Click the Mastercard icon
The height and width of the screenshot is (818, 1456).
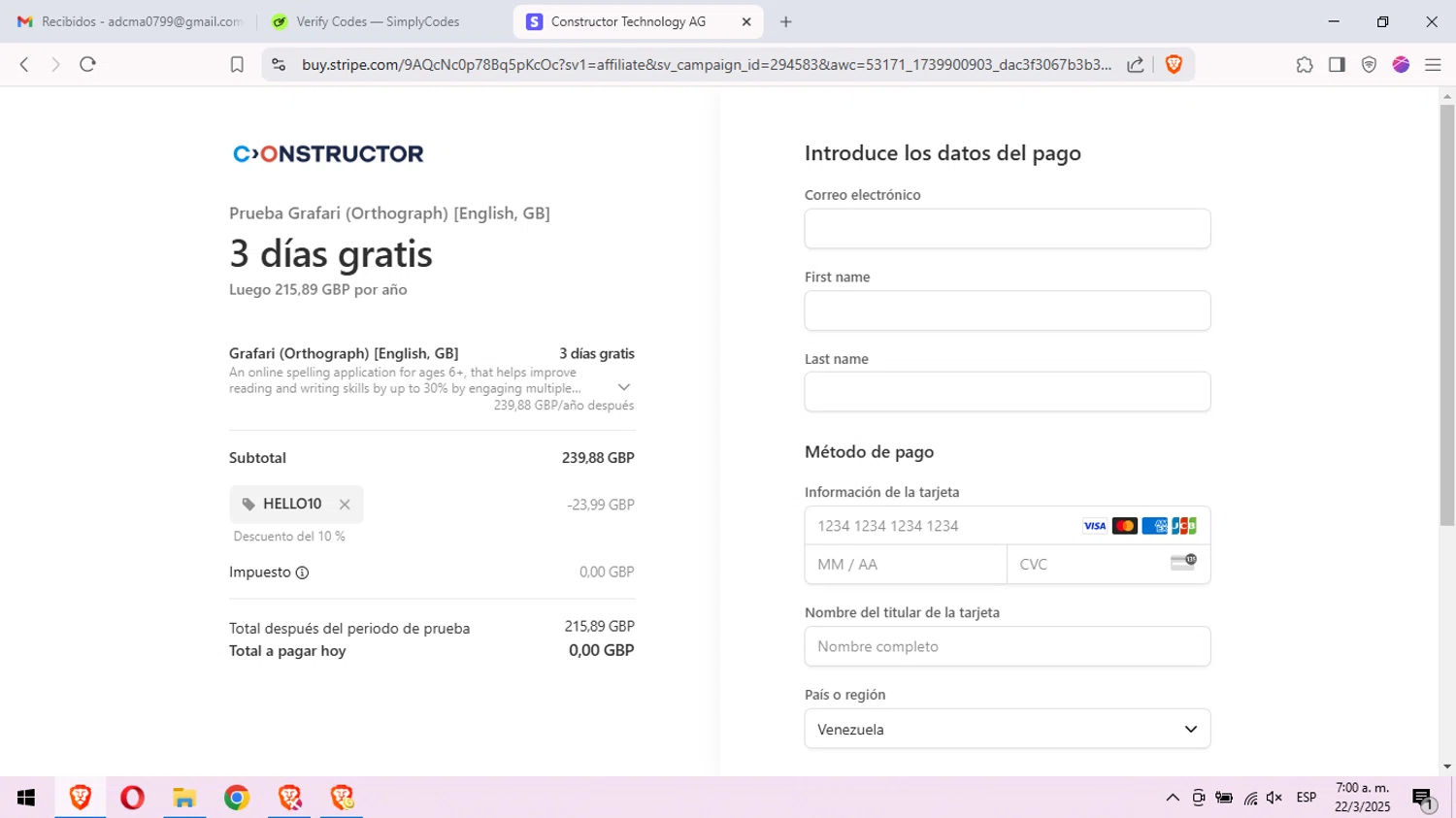[1125, 526]
